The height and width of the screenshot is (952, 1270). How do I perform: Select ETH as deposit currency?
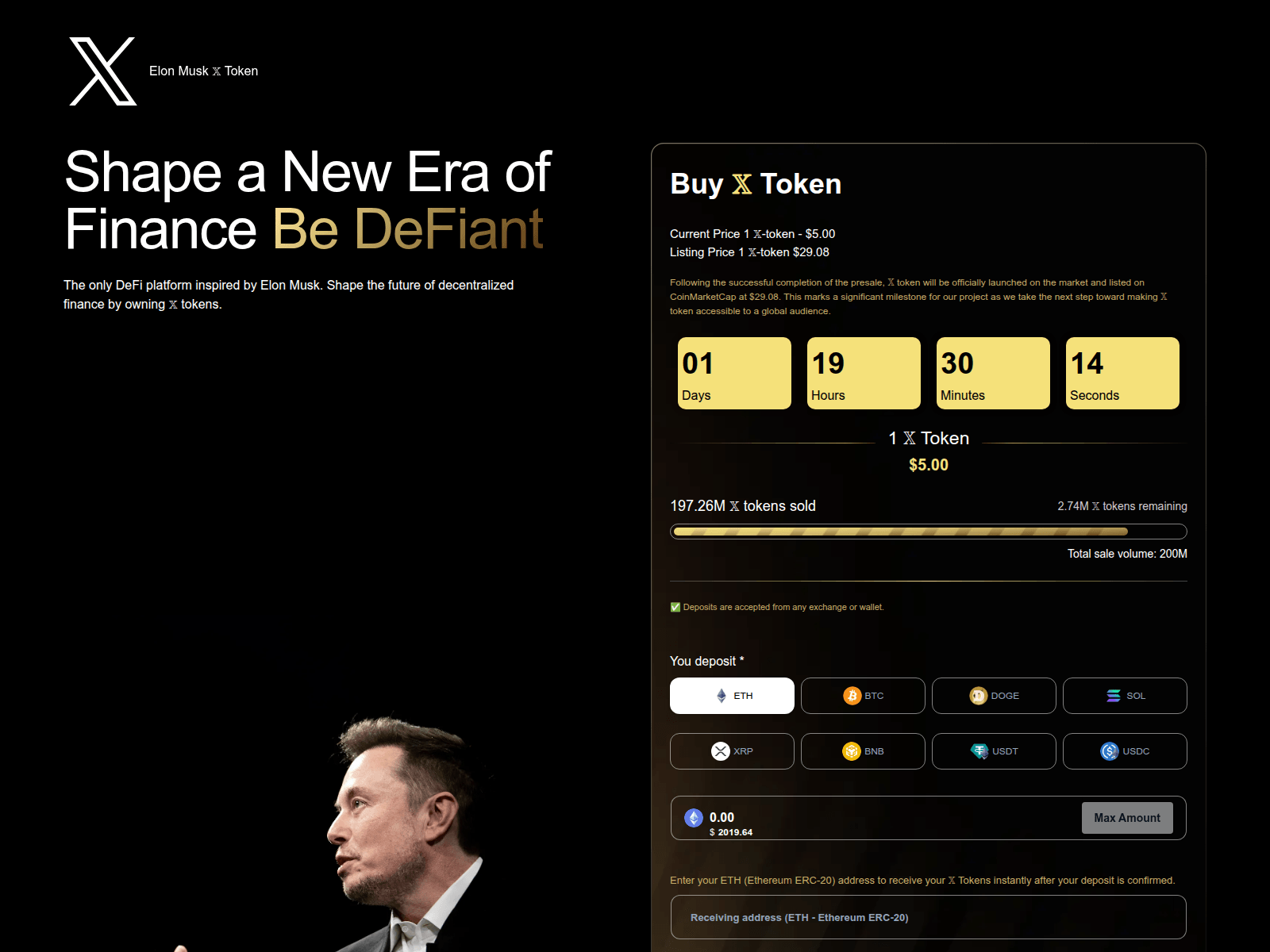pyautogui.click(x=732, y=696)
